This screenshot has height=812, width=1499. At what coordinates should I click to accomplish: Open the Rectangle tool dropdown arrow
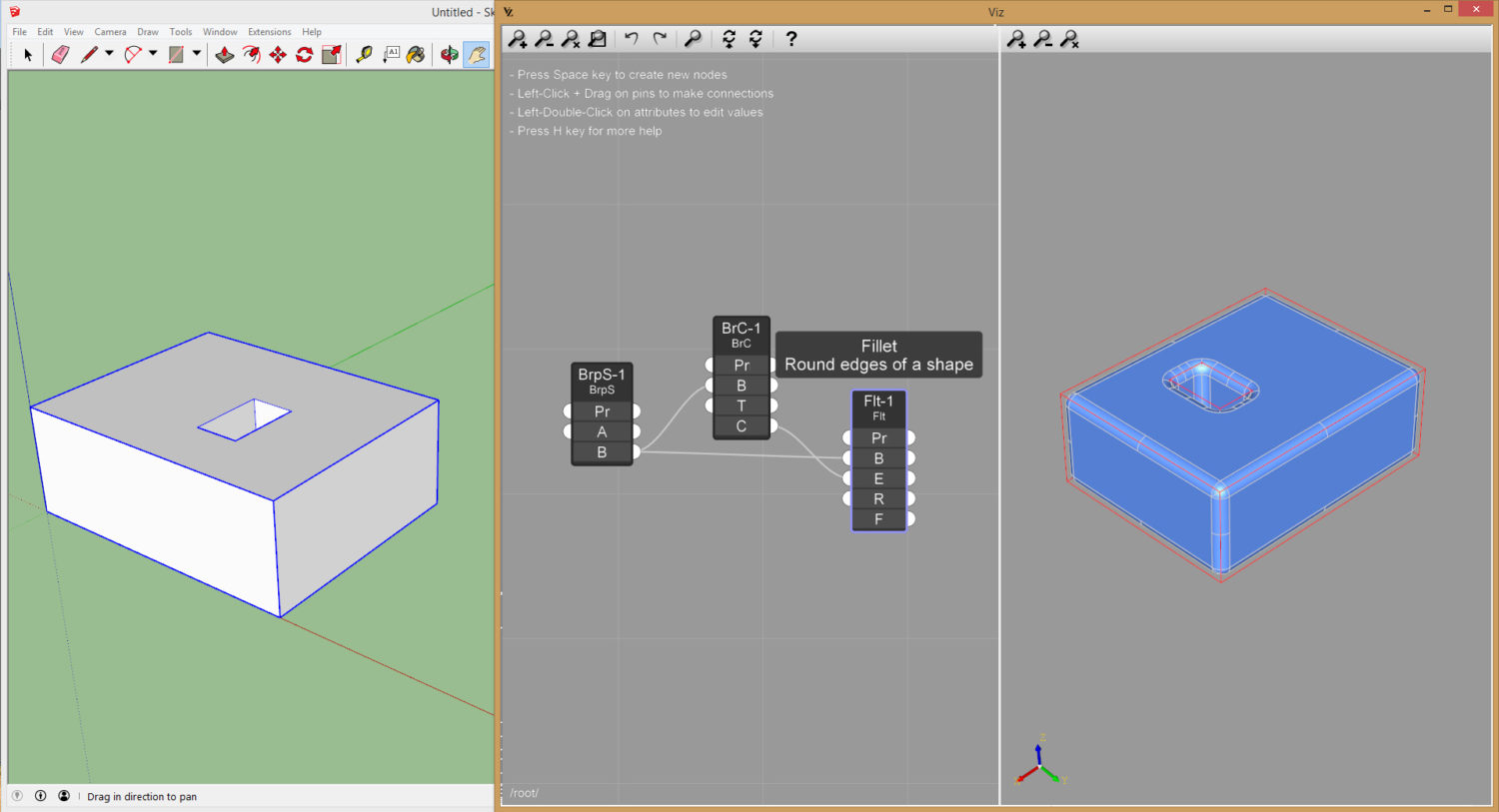[197, 54]
